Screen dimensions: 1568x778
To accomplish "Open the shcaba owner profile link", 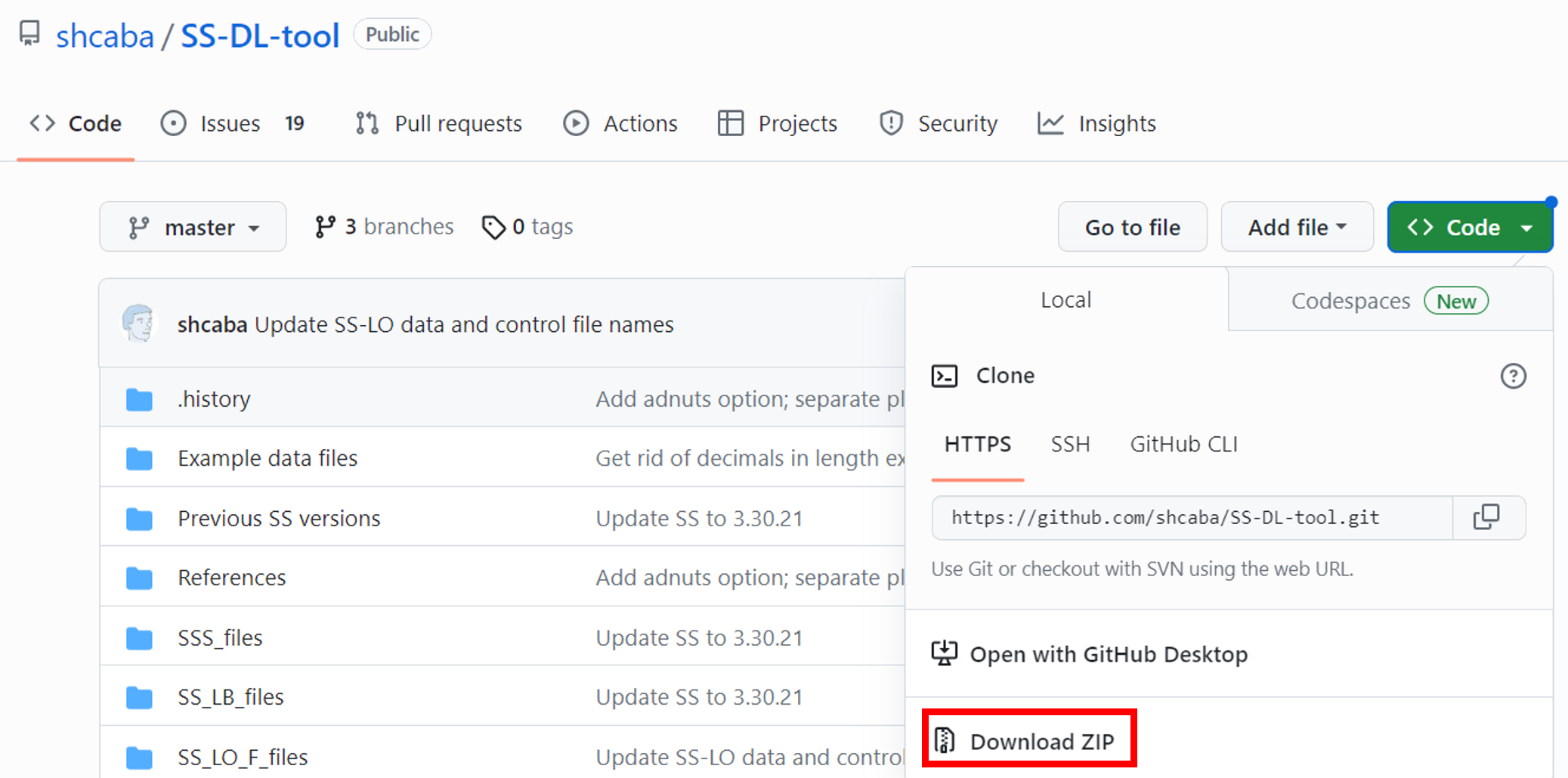I will pyautogui.click(x=105, y=36).
